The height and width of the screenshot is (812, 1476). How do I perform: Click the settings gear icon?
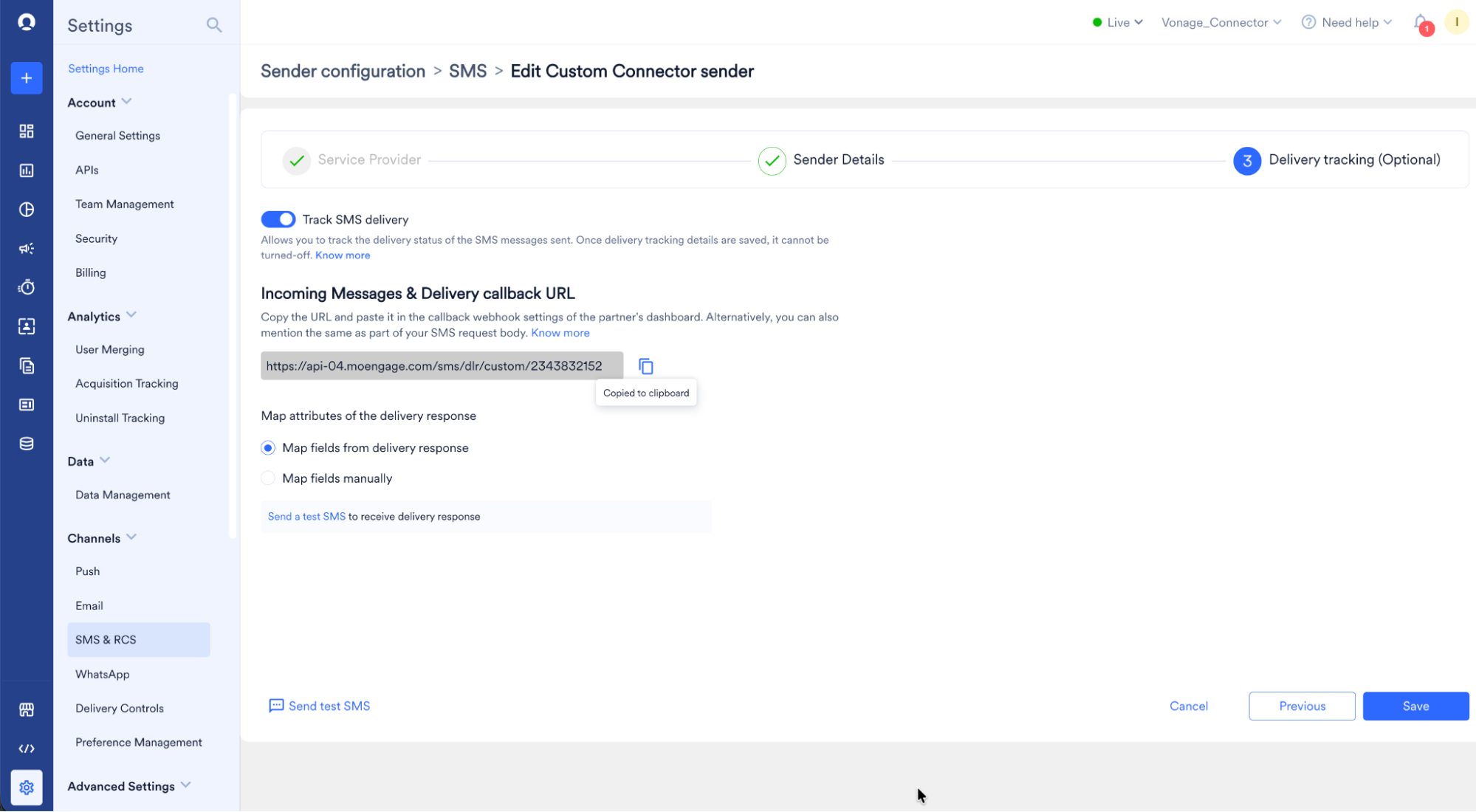point(27,788)
